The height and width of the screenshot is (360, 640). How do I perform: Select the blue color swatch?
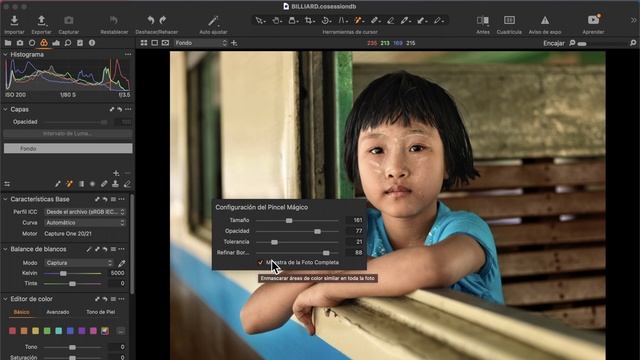pos(70,331)
